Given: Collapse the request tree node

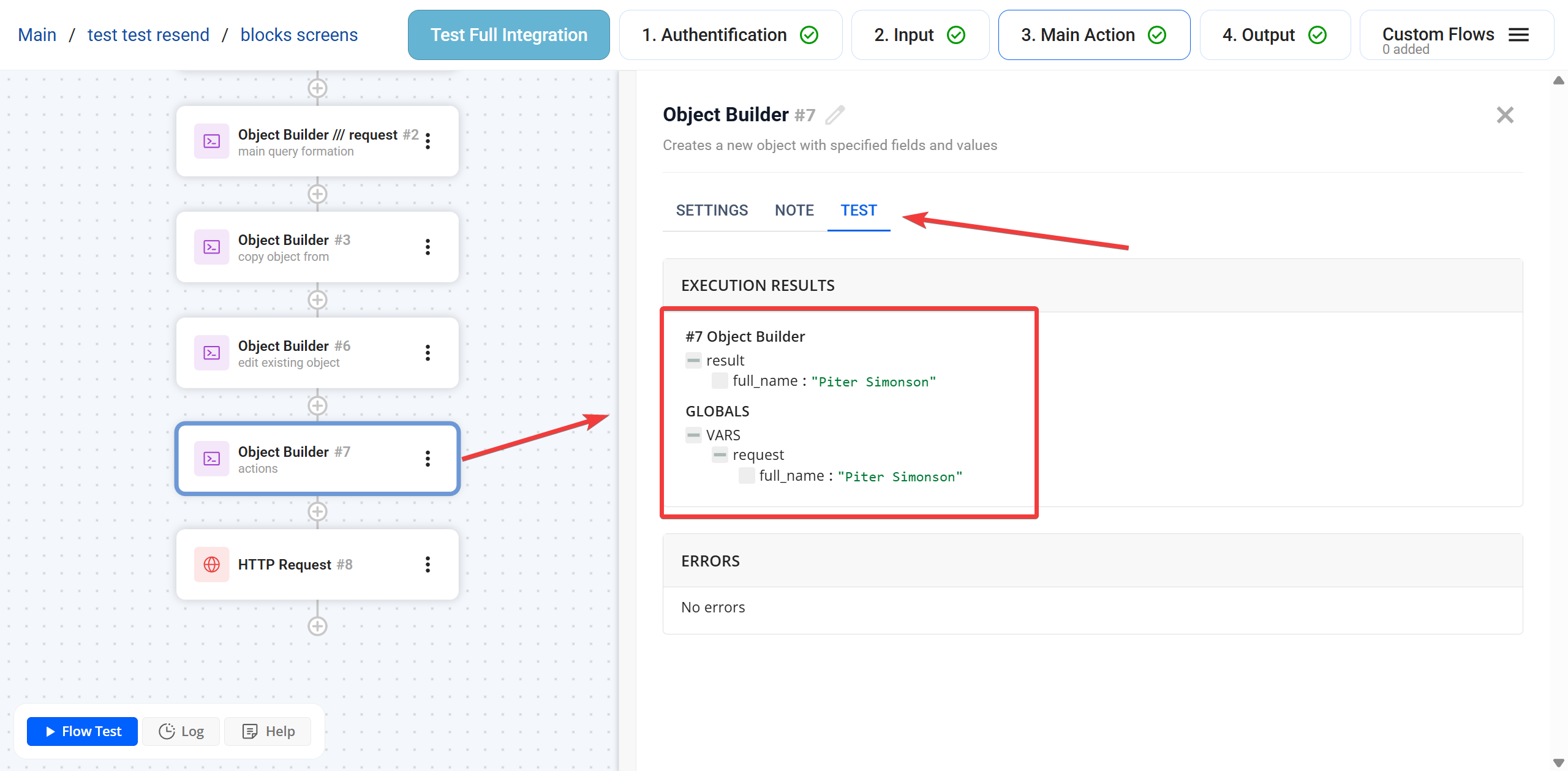Looking at the screenshot, I should [720, 455].
